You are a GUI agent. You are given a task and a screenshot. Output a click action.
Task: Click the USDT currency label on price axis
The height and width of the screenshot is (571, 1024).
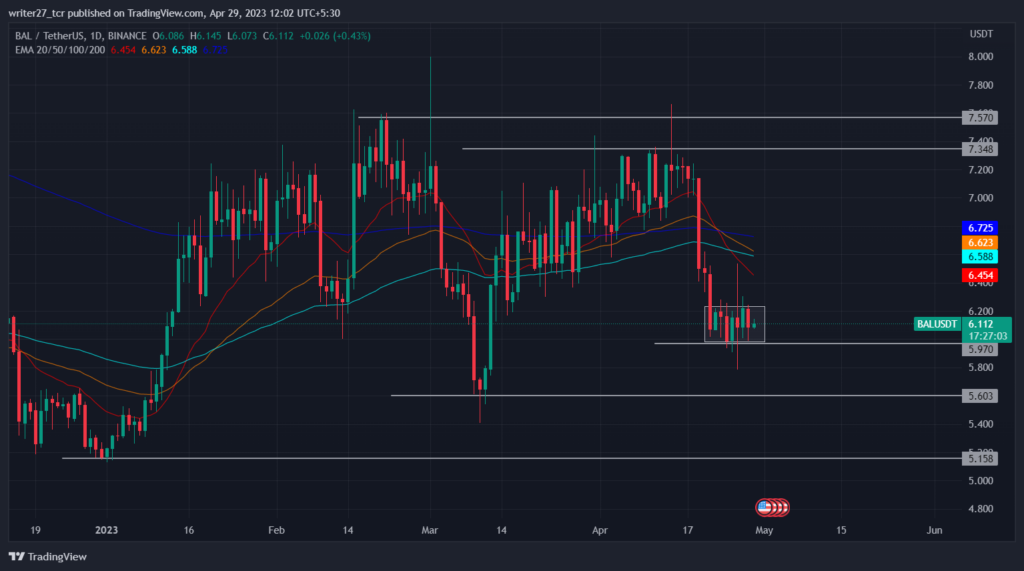981,34
